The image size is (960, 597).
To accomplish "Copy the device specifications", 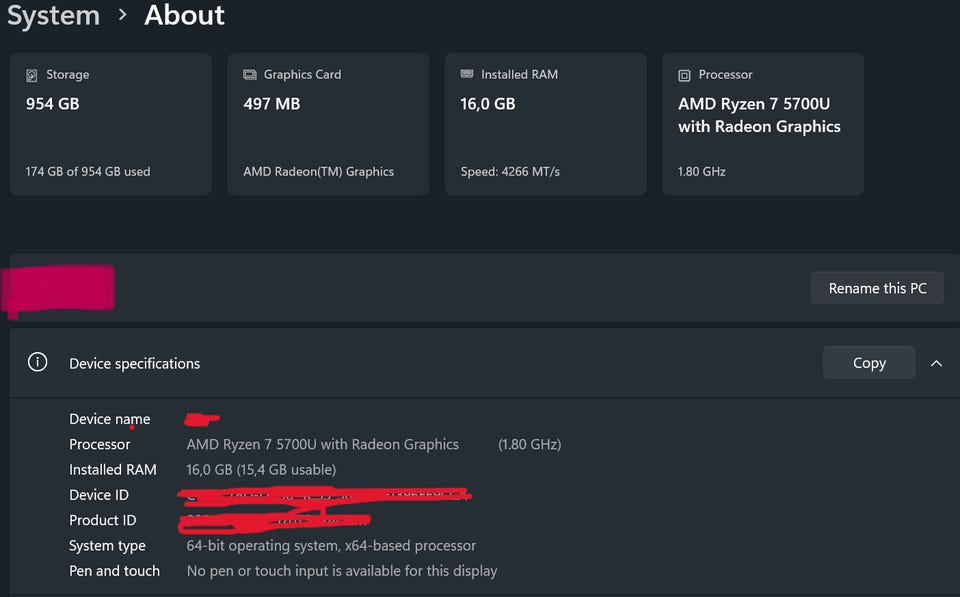I will coord(868,363).
